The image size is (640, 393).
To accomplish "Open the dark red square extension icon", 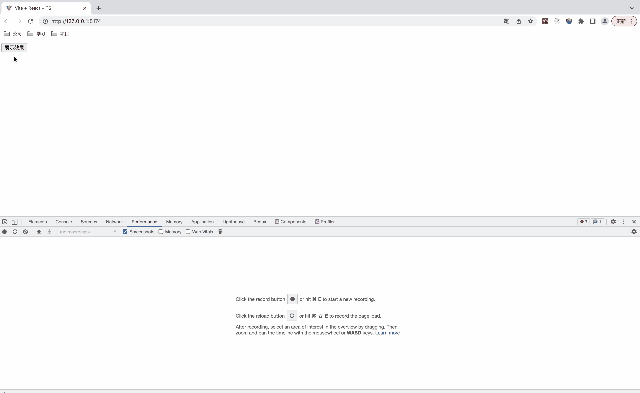I will click(x=545, y=21).
